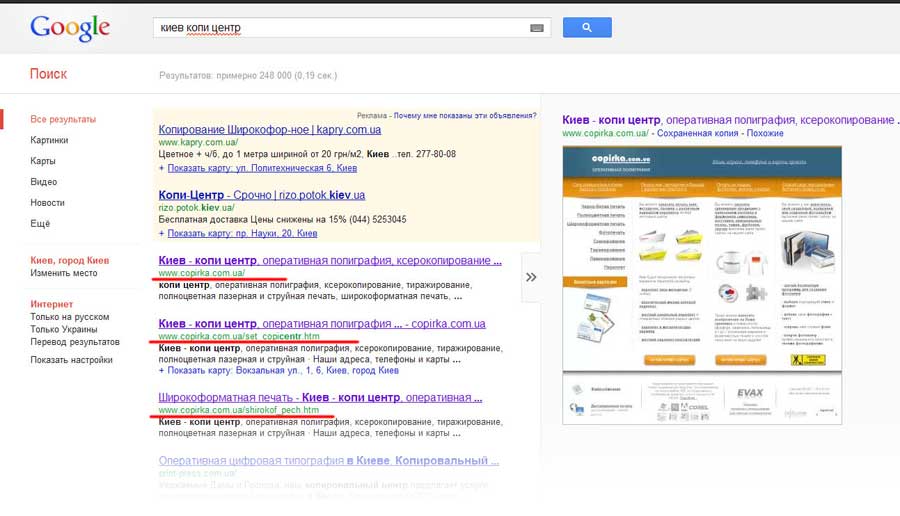Viewport: 900px width, 516px height.
Task: Click the www.copirka.com.ua/ URL in the preview panel
Action: [x=605, y=133]
